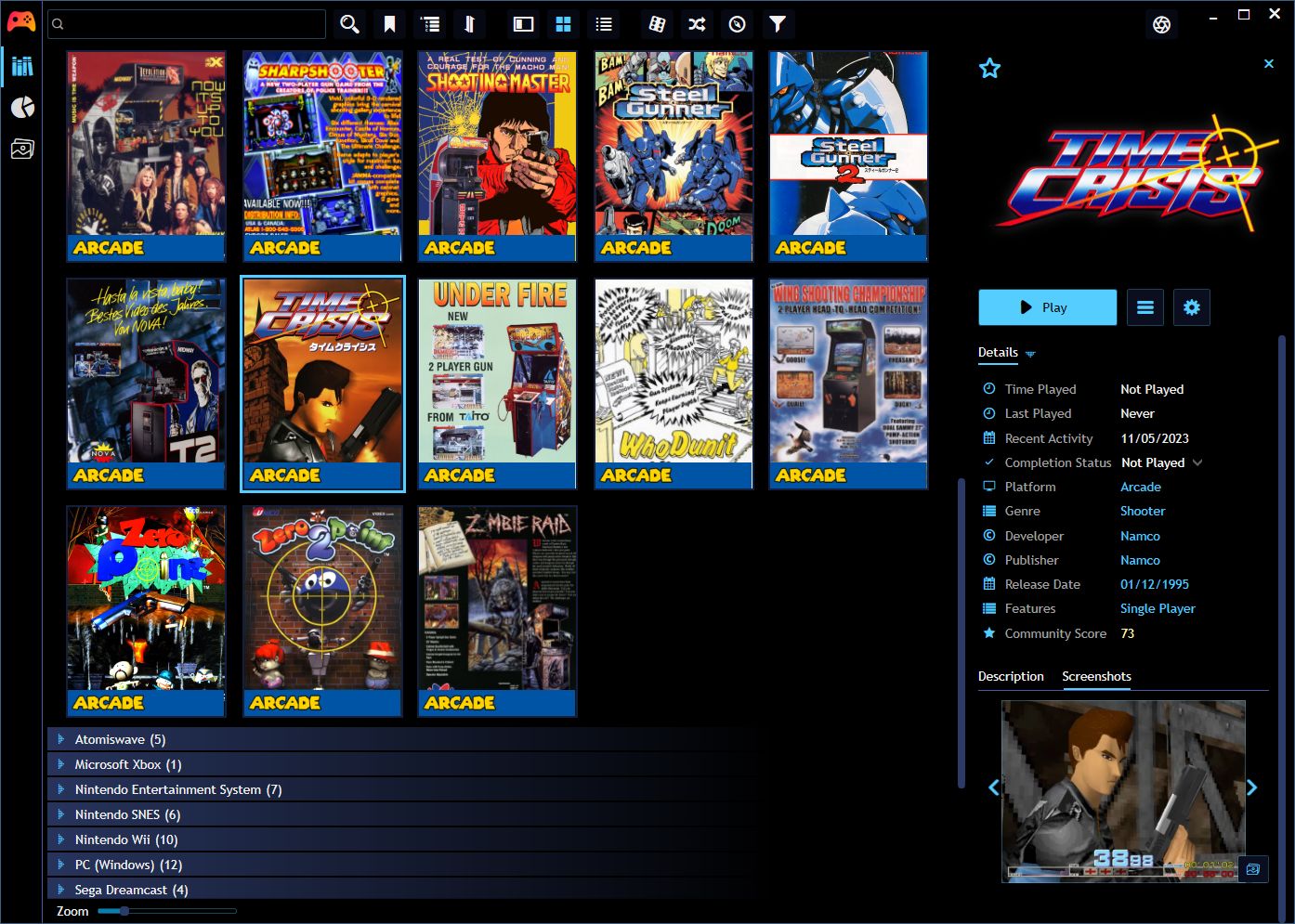Select the Zero Point game cover
This screenshot has height=924, width=1295.
tap(146, 611)
